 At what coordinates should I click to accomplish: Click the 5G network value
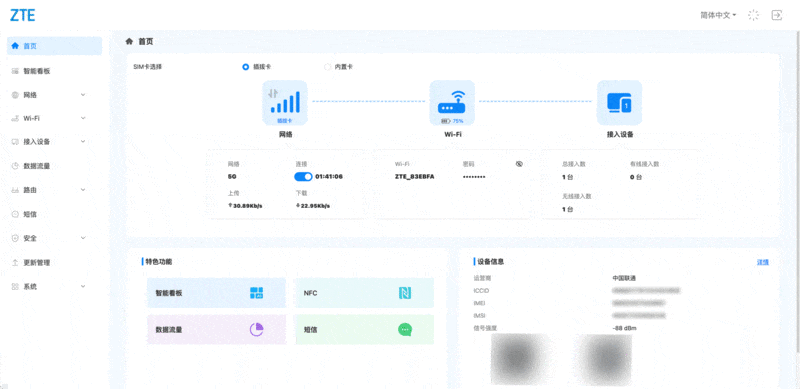[232, 177]
